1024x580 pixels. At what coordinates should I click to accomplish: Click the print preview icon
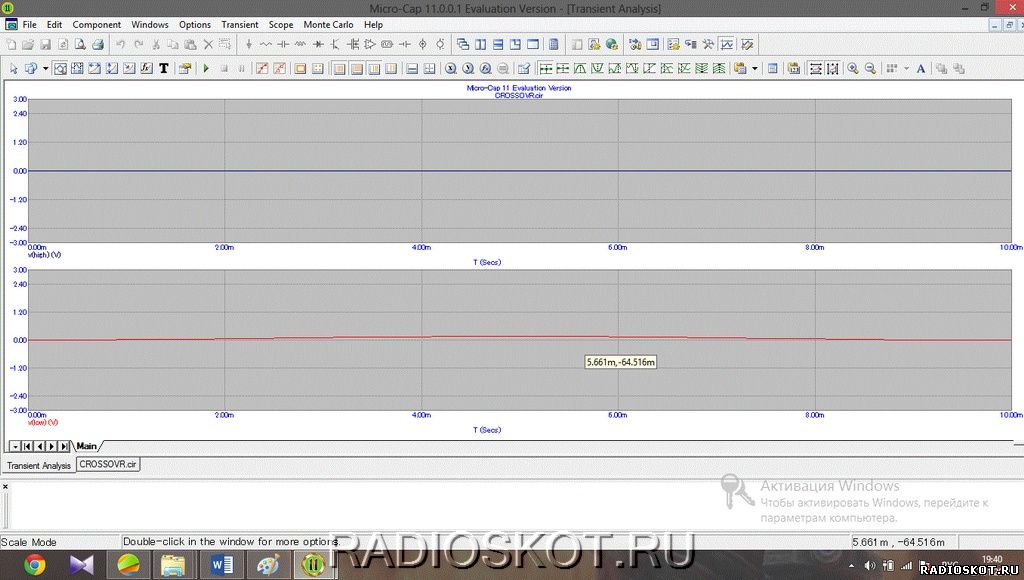coord(80,44)
